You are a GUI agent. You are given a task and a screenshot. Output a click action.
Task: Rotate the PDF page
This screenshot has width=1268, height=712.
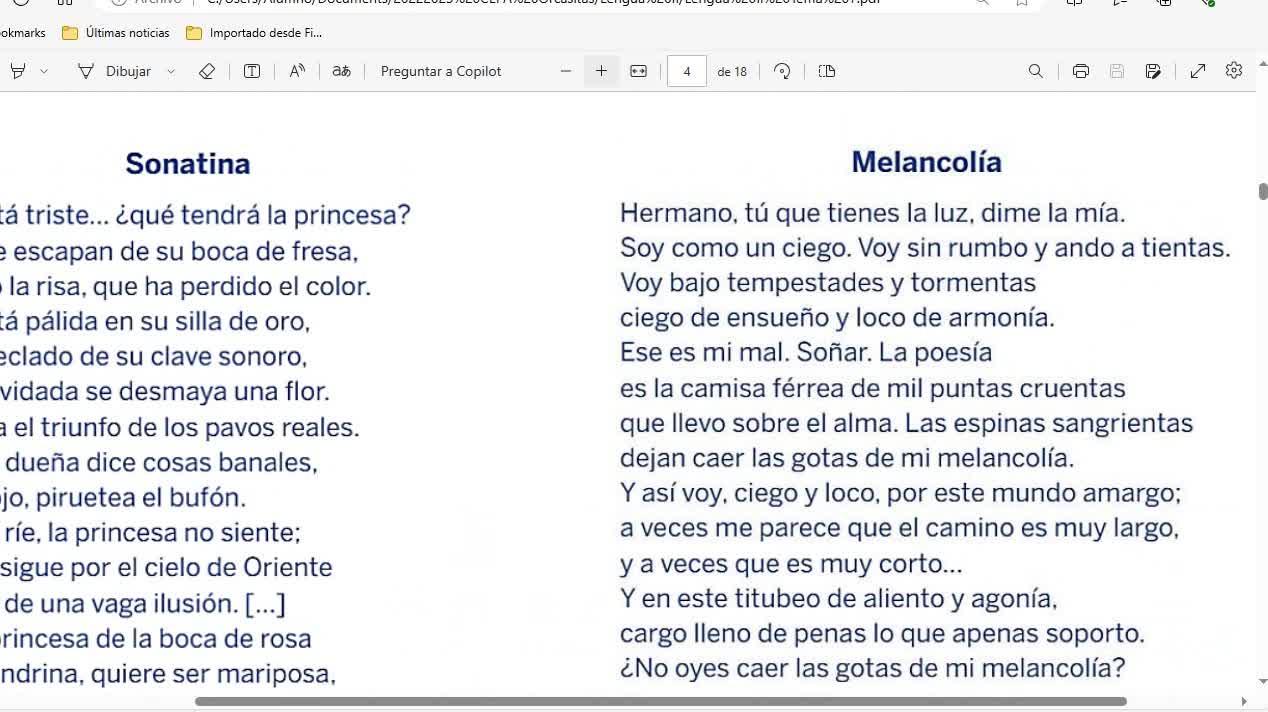pyautogui.click(x=782, y=71)
